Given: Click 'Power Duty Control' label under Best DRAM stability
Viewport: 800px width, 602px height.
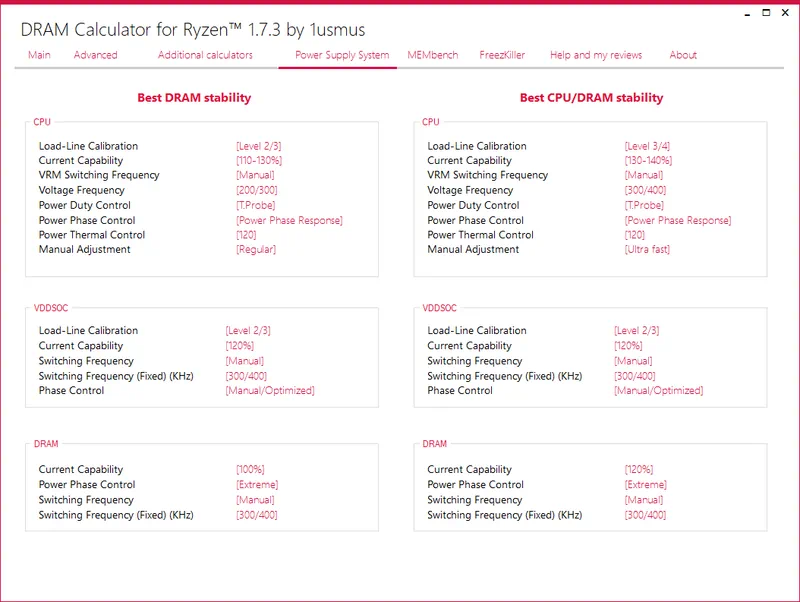Looking at the screenshot, I should [85, 205].
